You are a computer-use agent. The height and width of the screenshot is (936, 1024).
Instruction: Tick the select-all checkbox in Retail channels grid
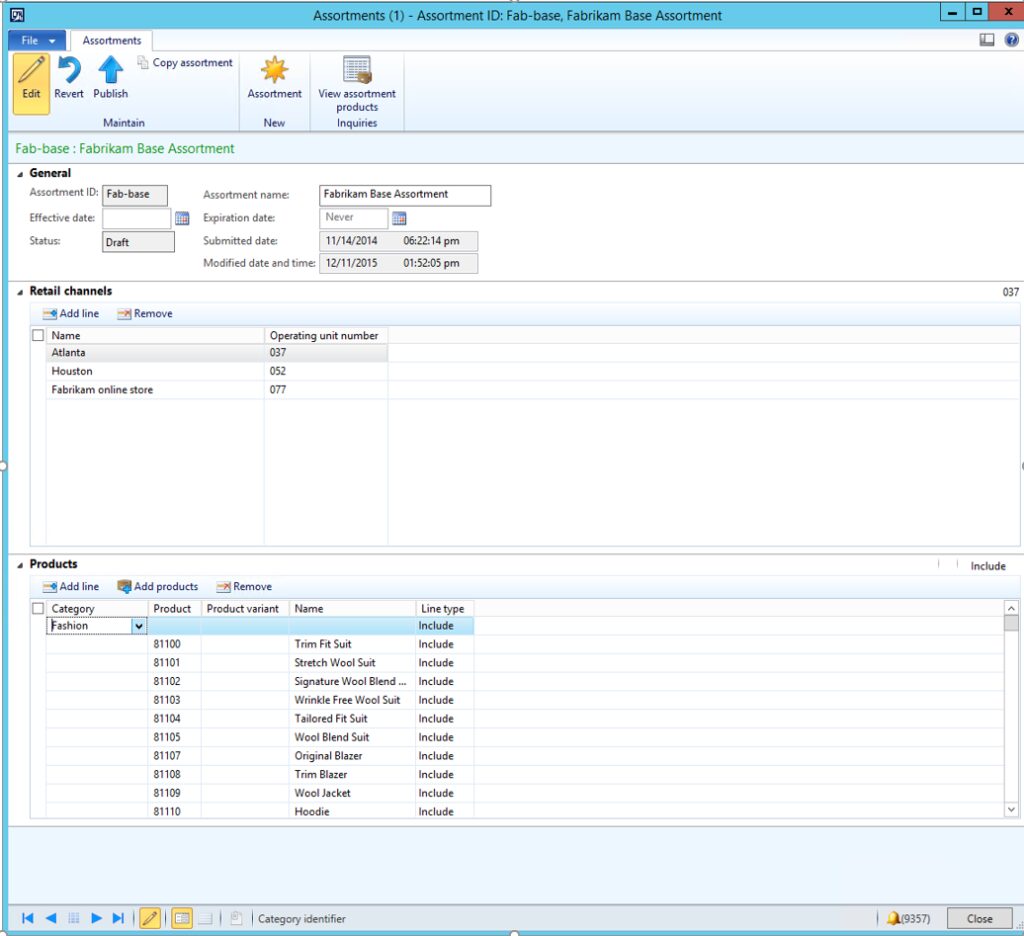coord(38,336)
